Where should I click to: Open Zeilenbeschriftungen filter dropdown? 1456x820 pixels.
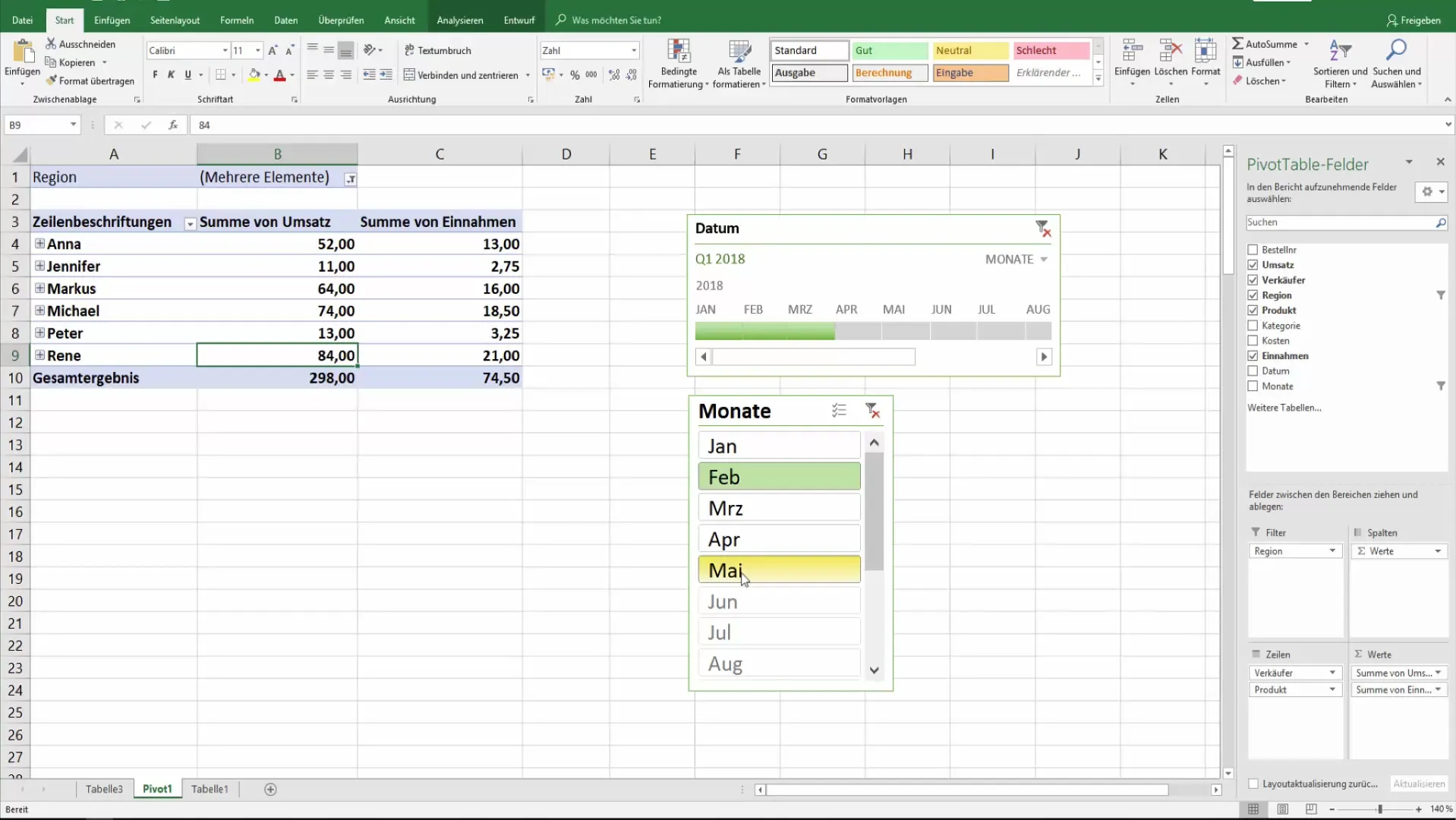tap(190, 224)
